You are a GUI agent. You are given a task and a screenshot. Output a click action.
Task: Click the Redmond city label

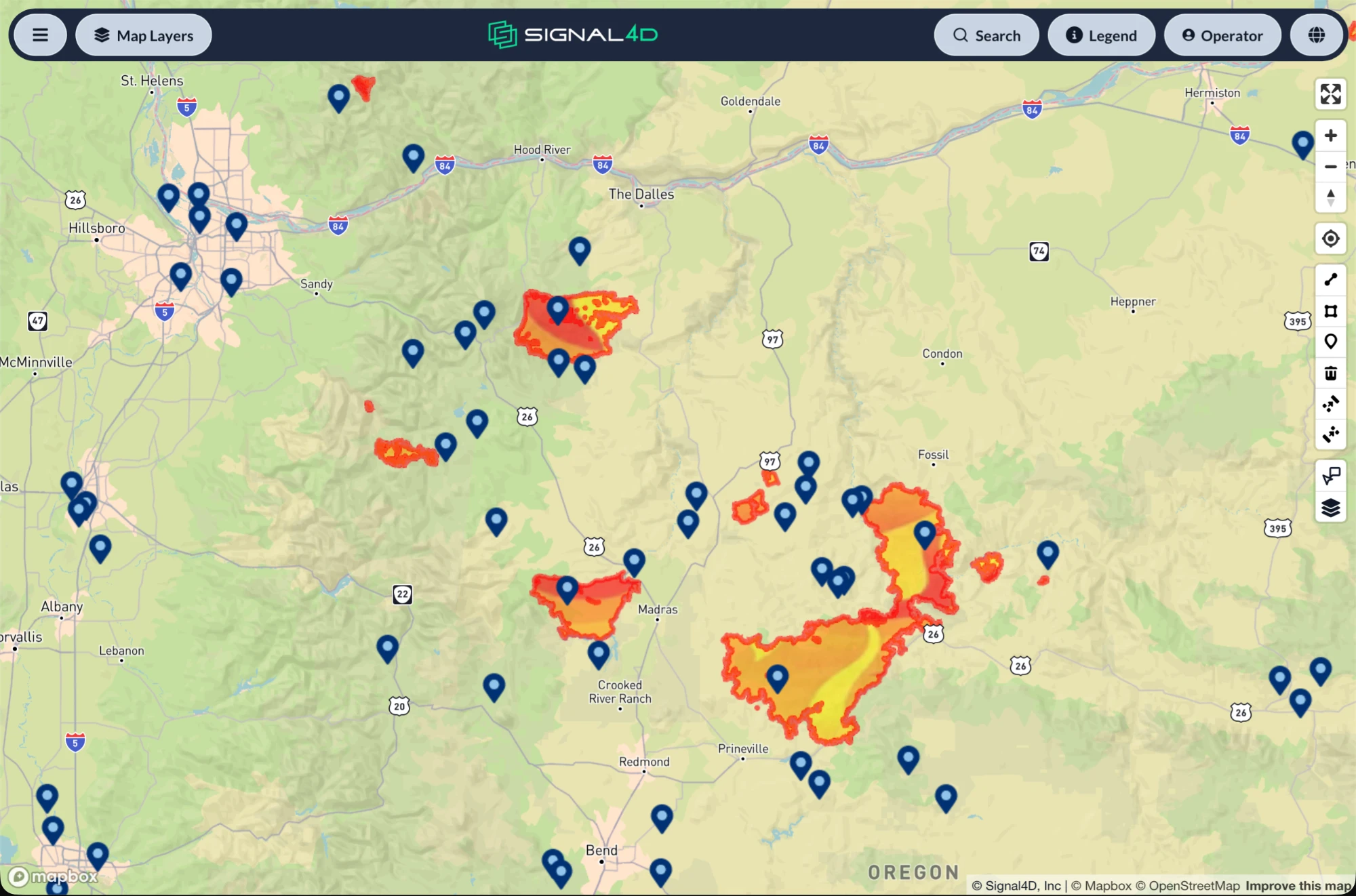(644, 762)
